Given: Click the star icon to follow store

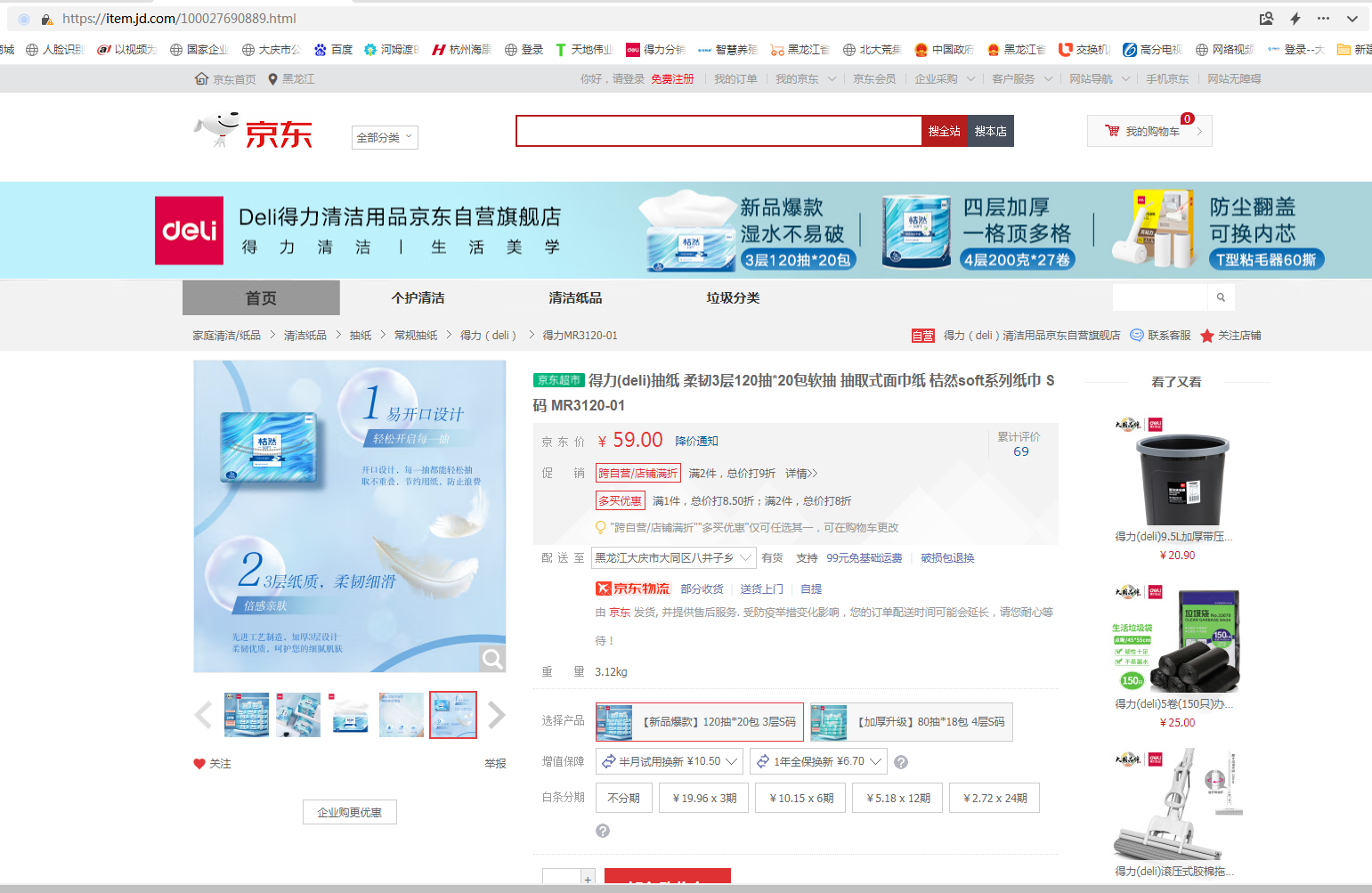Looking at the screenshot, I should click(x=1206, y=336).
